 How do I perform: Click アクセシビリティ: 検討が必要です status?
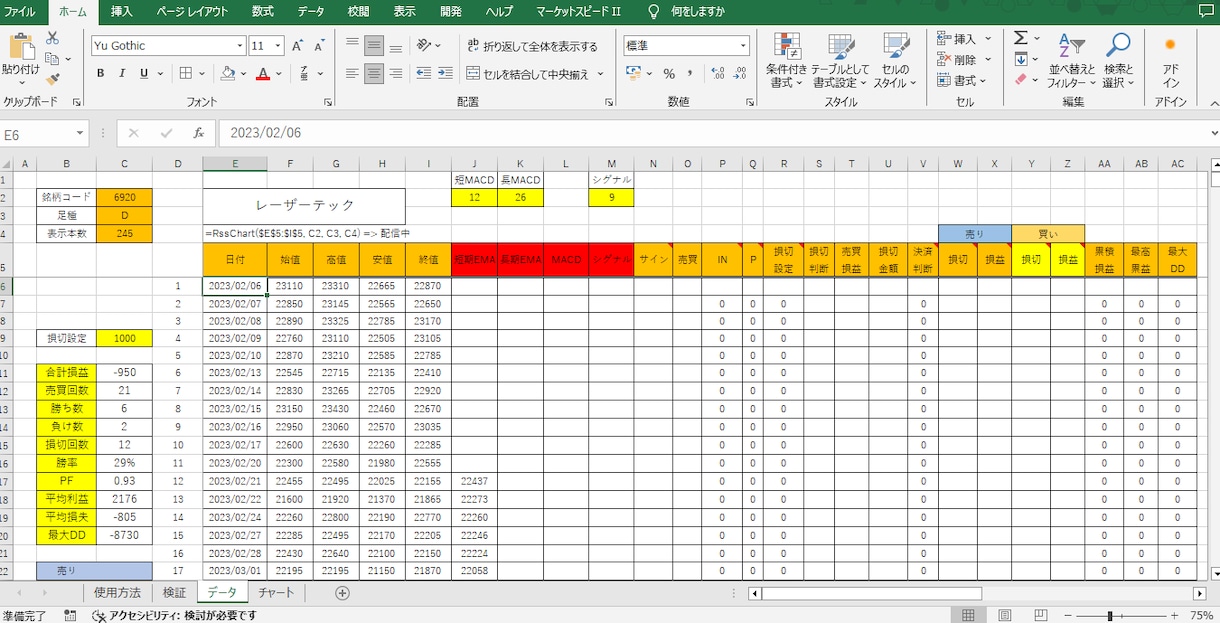tap(174, 616)
